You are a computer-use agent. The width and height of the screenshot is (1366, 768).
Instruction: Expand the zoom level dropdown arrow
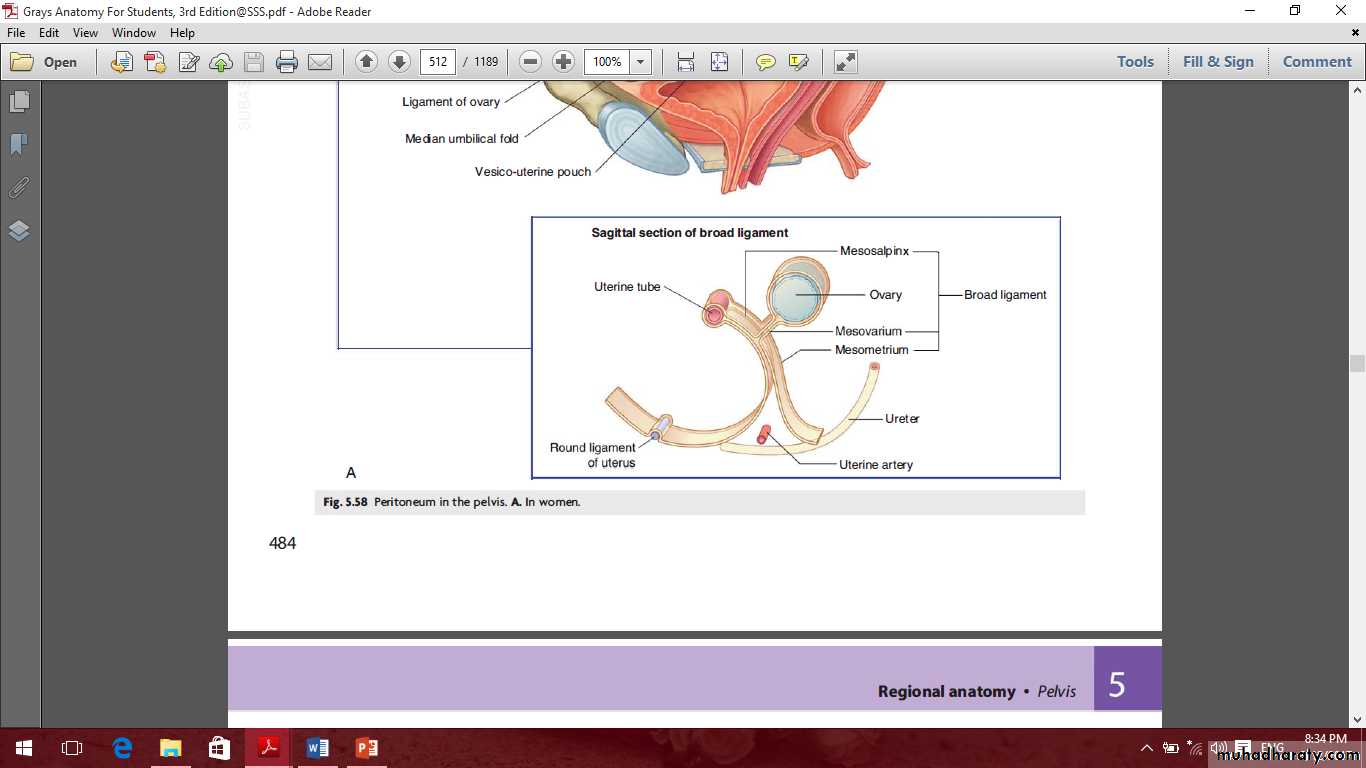(640, 62)
